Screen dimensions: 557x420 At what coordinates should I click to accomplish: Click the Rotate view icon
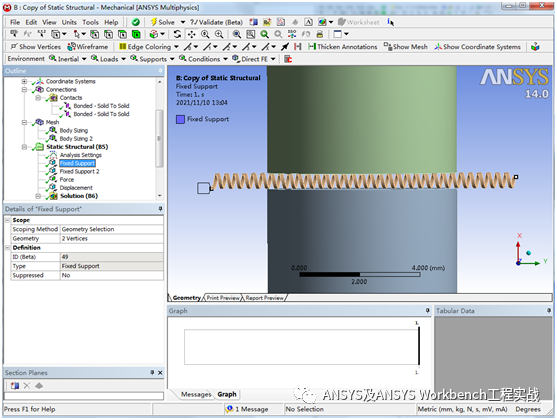pyautogui.click(x=177, y=34)
